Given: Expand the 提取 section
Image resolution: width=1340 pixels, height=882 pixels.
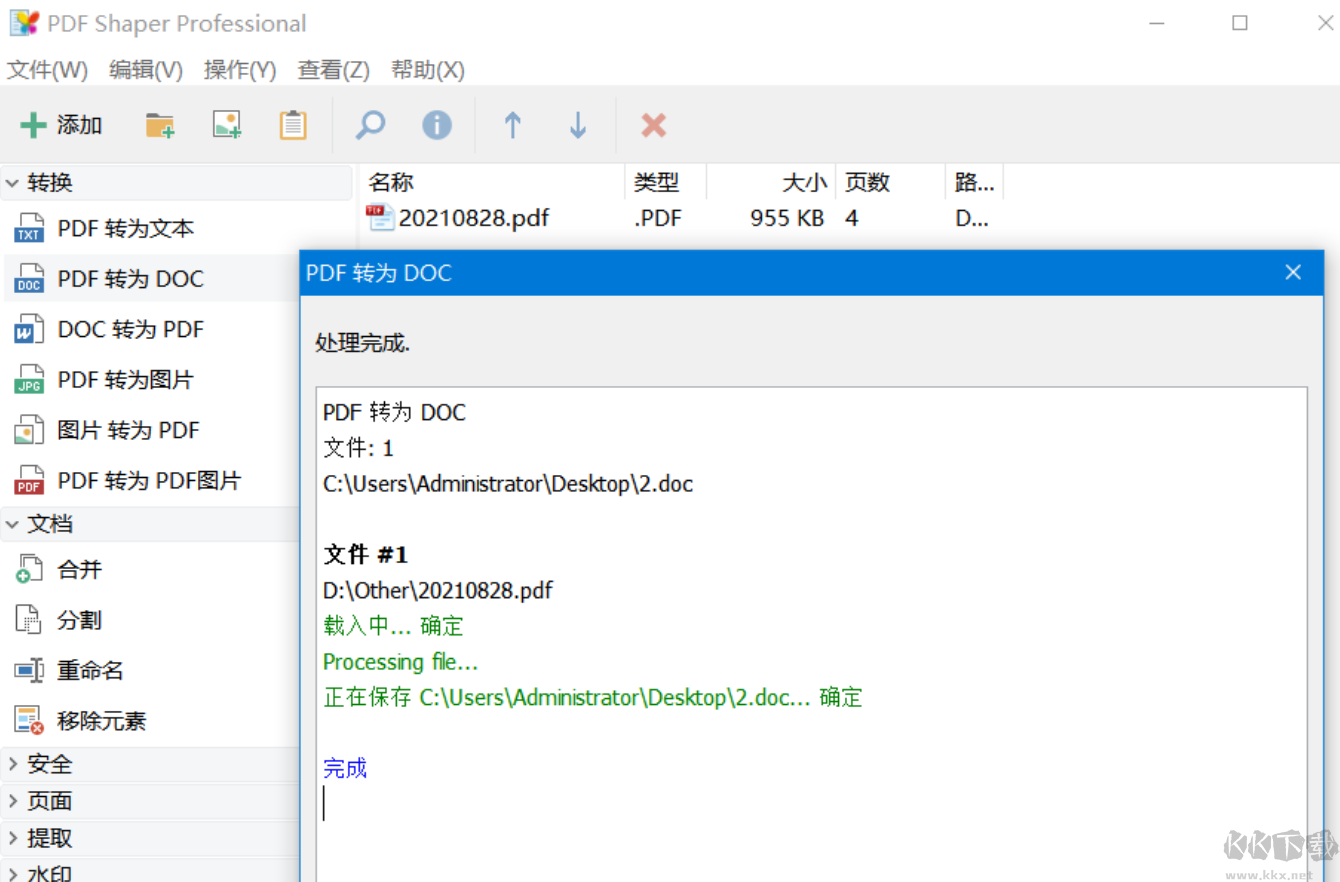Looking at the screenshot, I should click(x=13, y=839).
